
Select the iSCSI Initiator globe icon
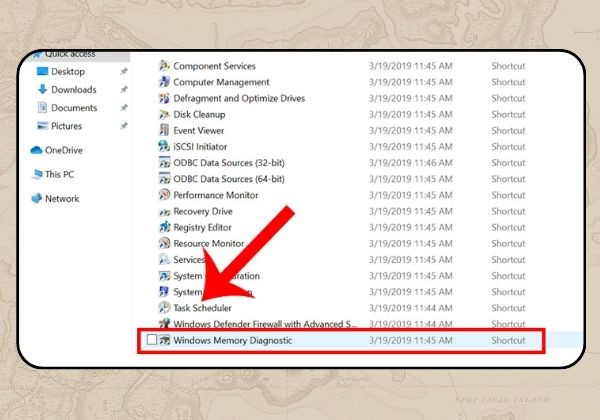click(164, 147)
